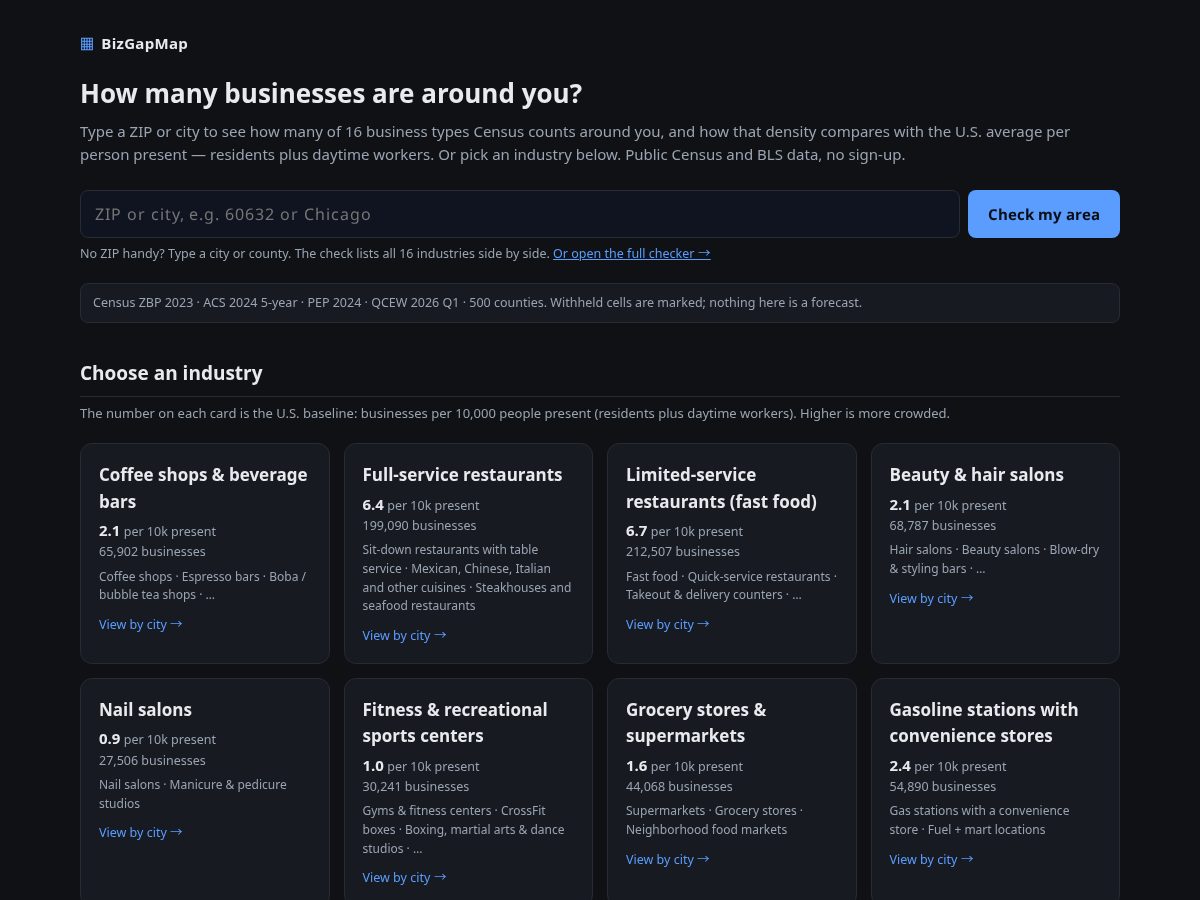
Task: Click the 27,506 businesses count
Action: 152,761
